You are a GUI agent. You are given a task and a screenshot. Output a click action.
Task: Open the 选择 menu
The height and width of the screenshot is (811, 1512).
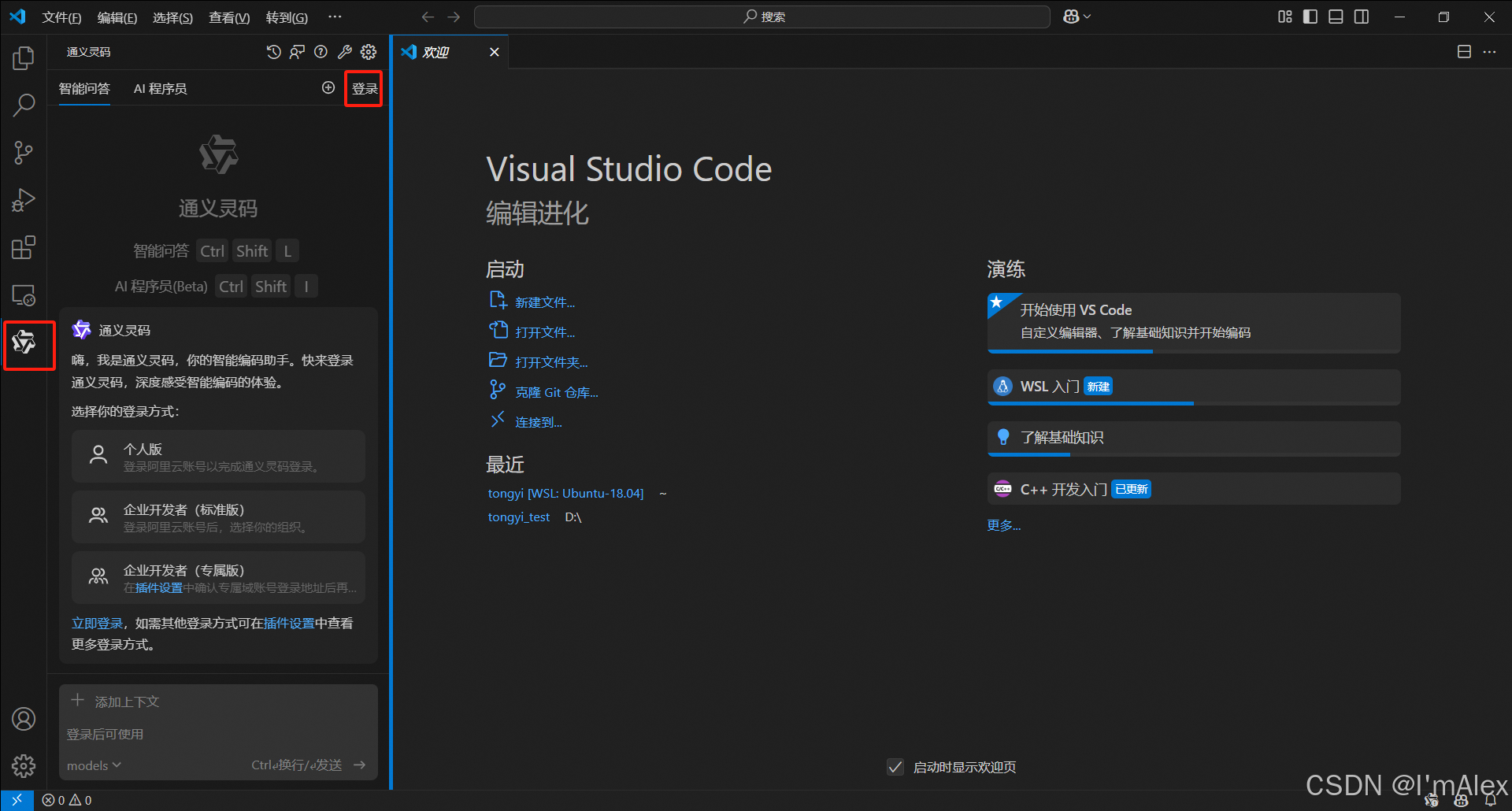point(172,17)
